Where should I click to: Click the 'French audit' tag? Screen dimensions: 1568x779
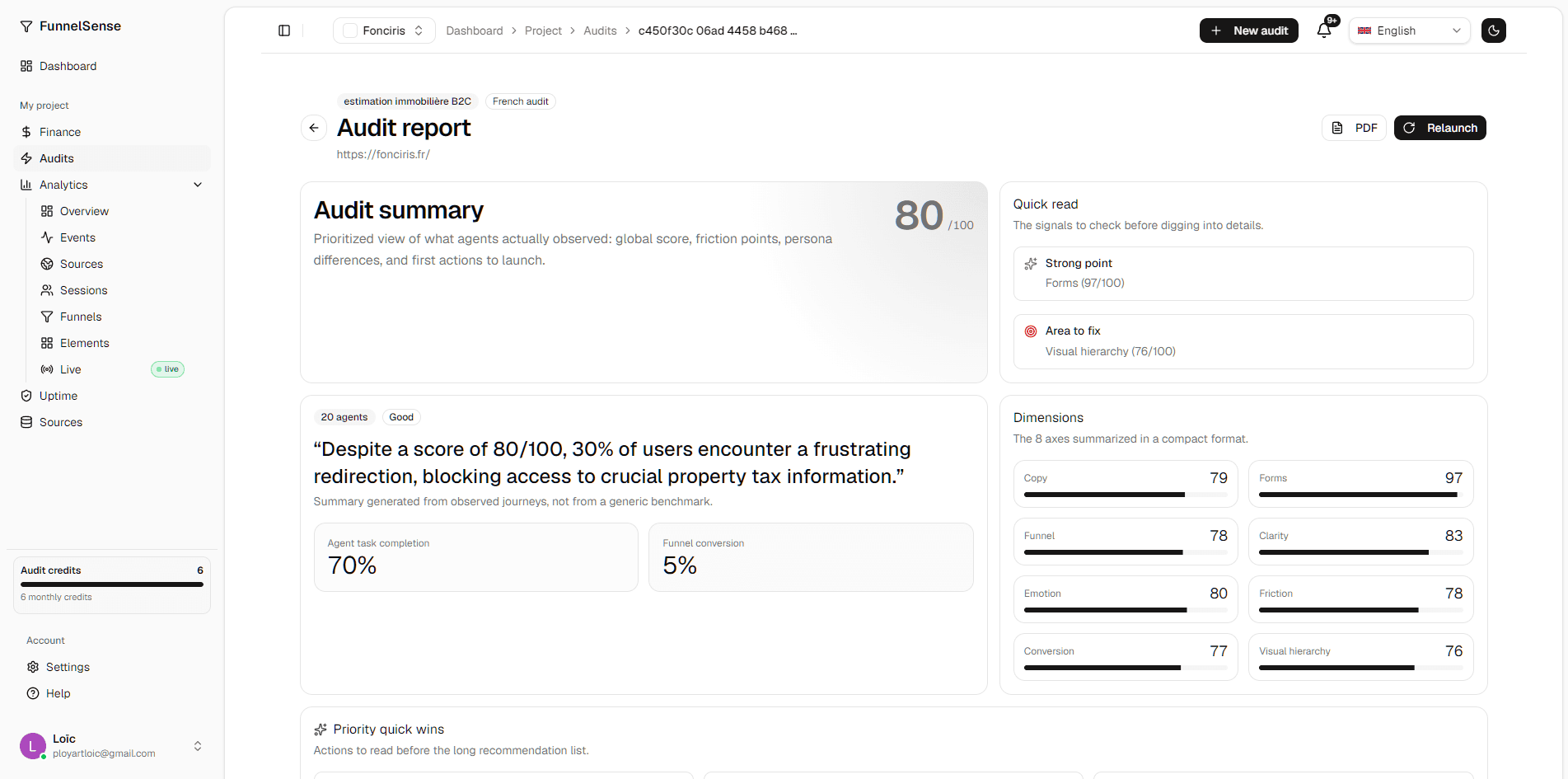pos(521,101)
